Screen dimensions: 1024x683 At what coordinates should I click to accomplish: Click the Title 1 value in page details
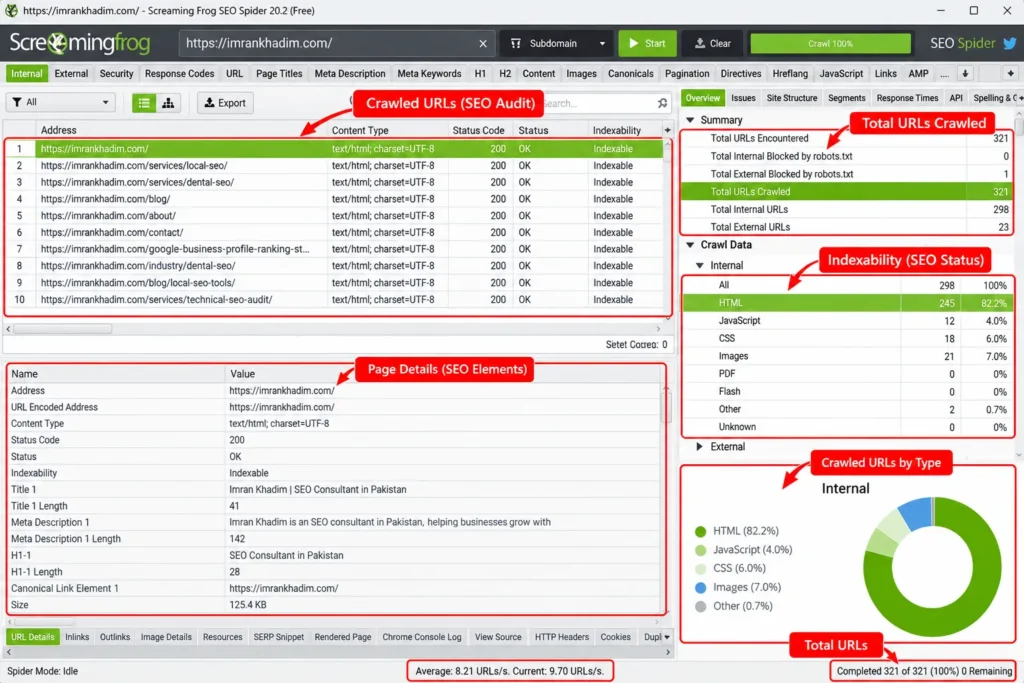pos(317,490)
